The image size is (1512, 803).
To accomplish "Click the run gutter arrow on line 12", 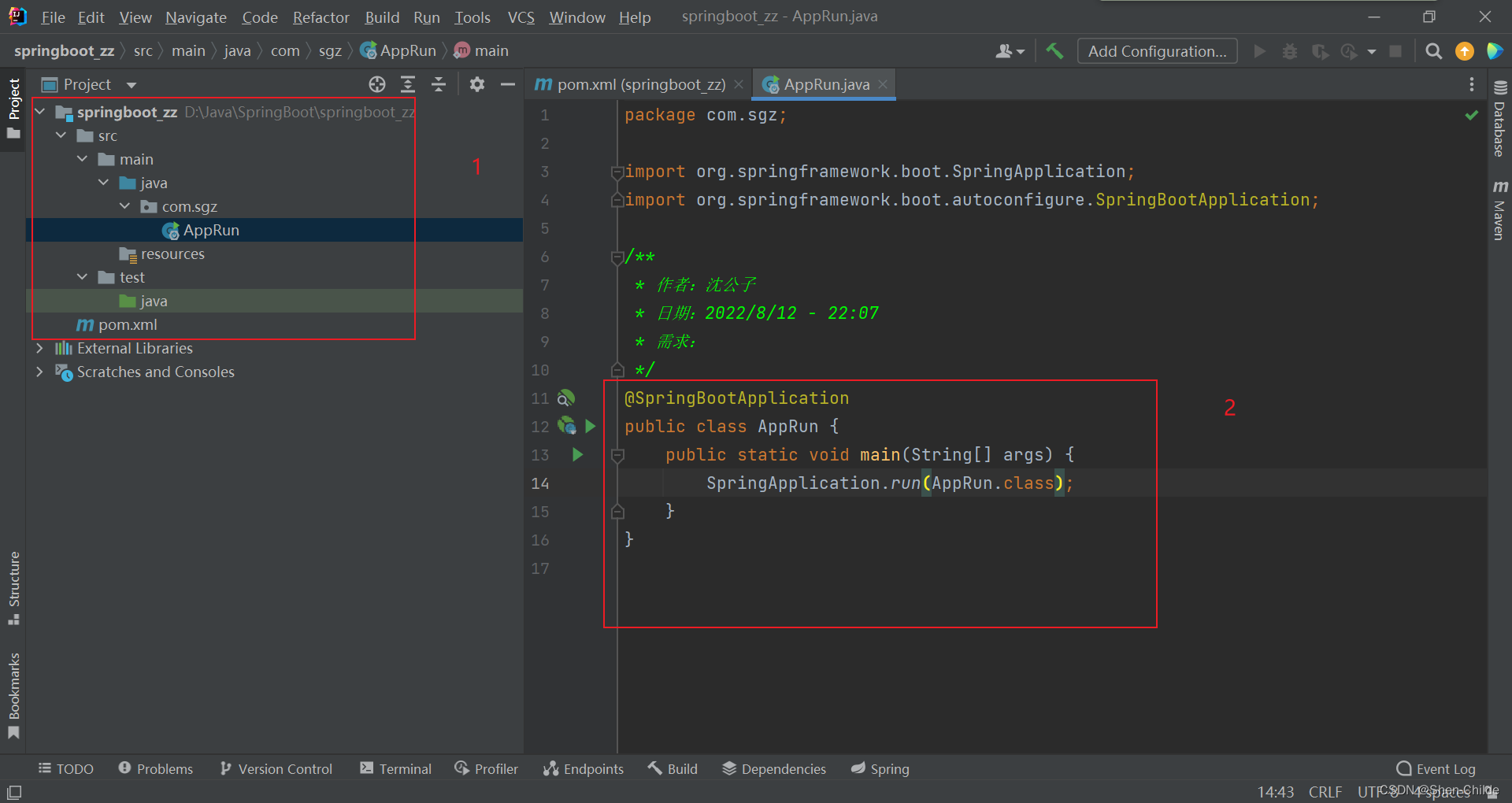I will click(x=591, y=427).
